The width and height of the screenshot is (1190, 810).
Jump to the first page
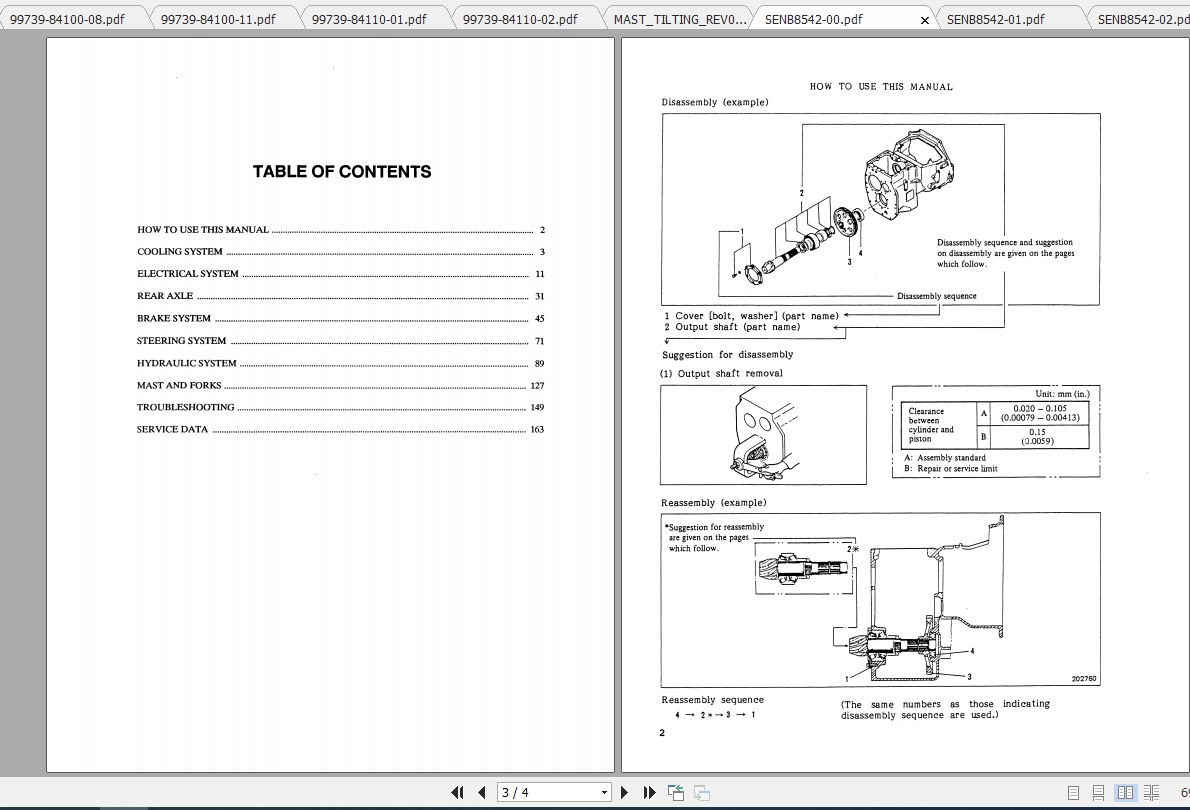pyautogui.click(x=456, y=792)
